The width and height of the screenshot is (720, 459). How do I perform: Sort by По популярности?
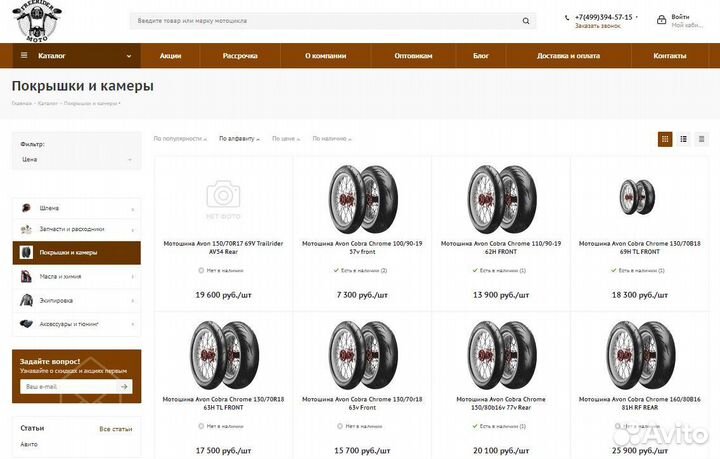[180, 139]
